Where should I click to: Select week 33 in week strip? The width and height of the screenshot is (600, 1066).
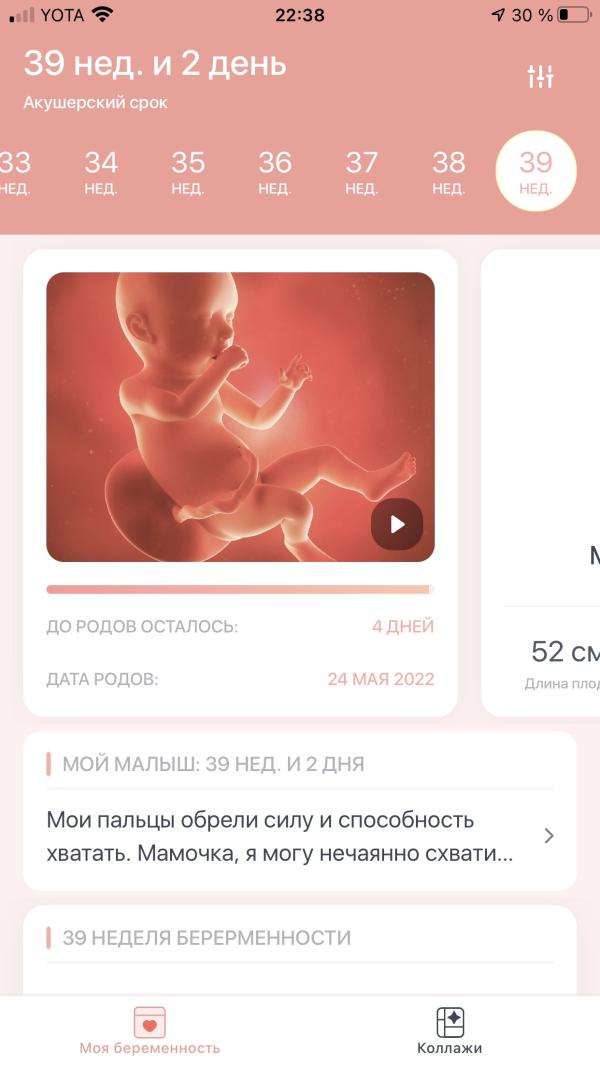14,172
